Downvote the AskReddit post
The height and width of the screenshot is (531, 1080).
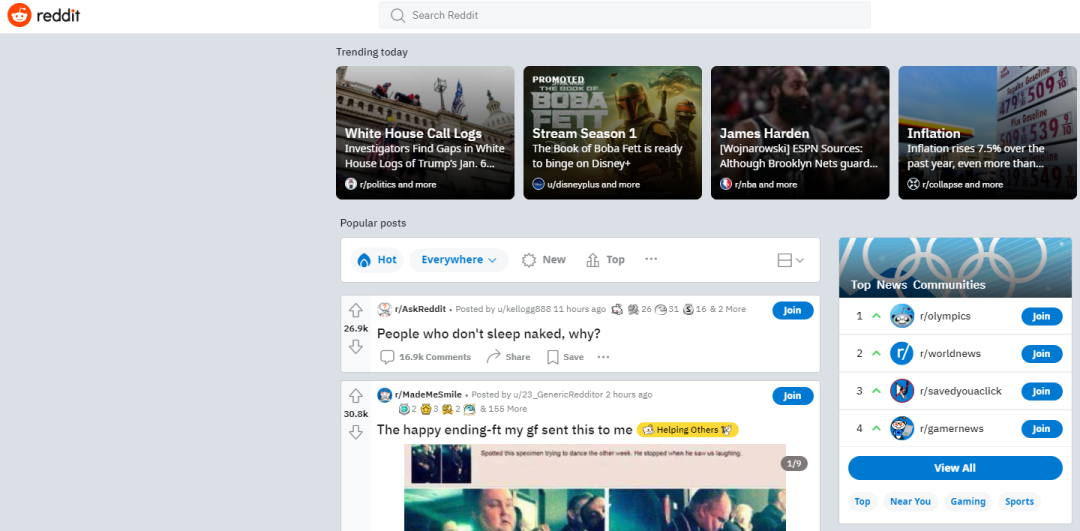[355, 347]
